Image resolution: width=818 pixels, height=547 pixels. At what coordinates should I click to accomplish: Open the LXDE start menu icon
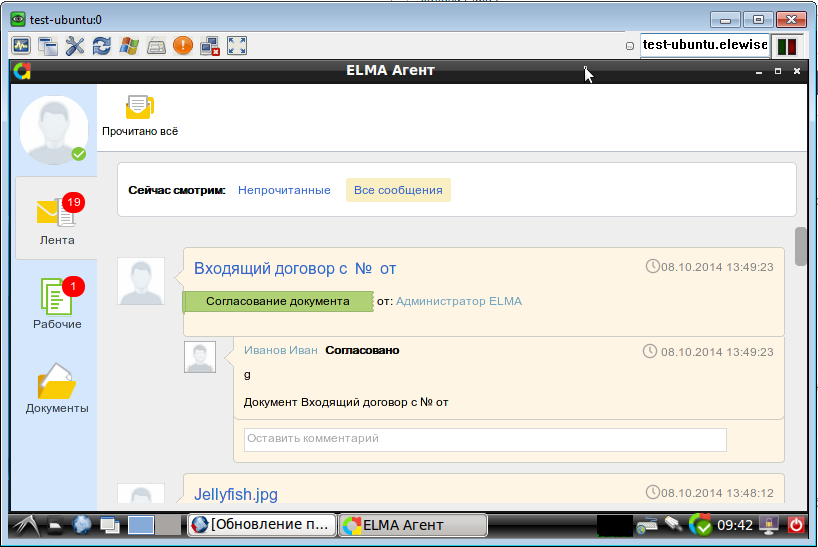26,525
